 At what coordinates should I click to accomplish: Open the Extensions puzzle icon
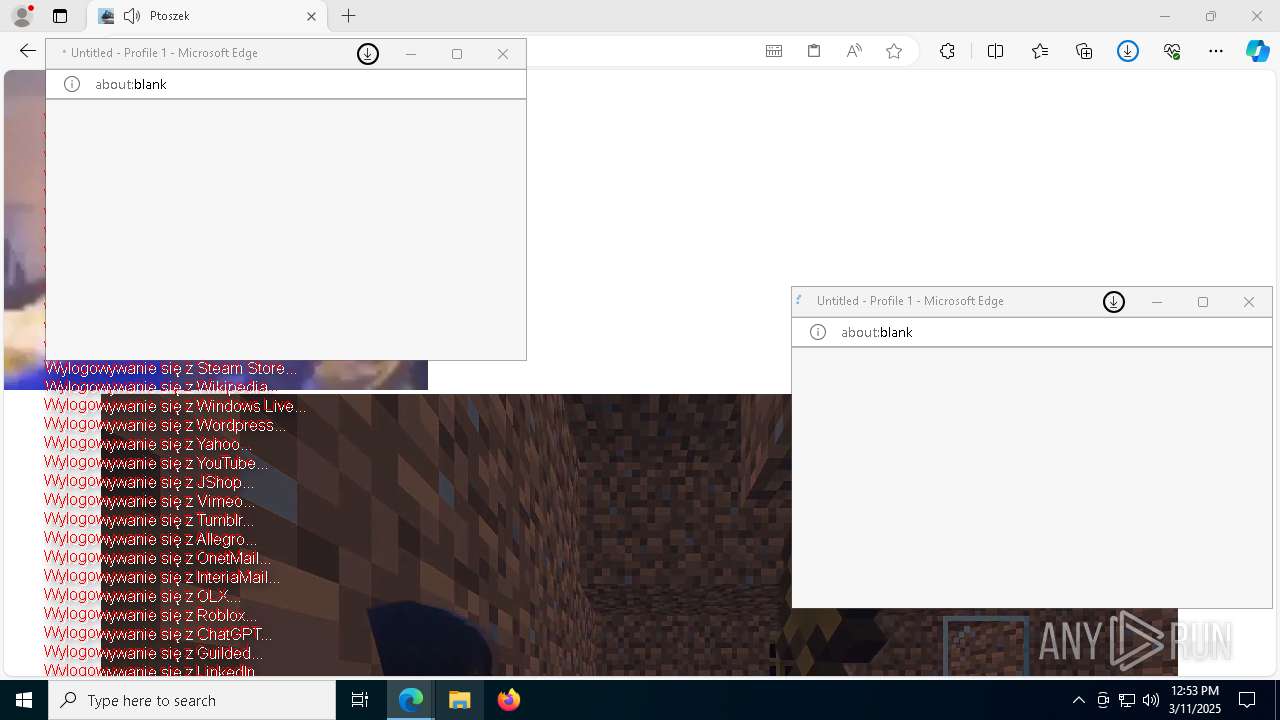pyautogui.click(x=947, y=51)
